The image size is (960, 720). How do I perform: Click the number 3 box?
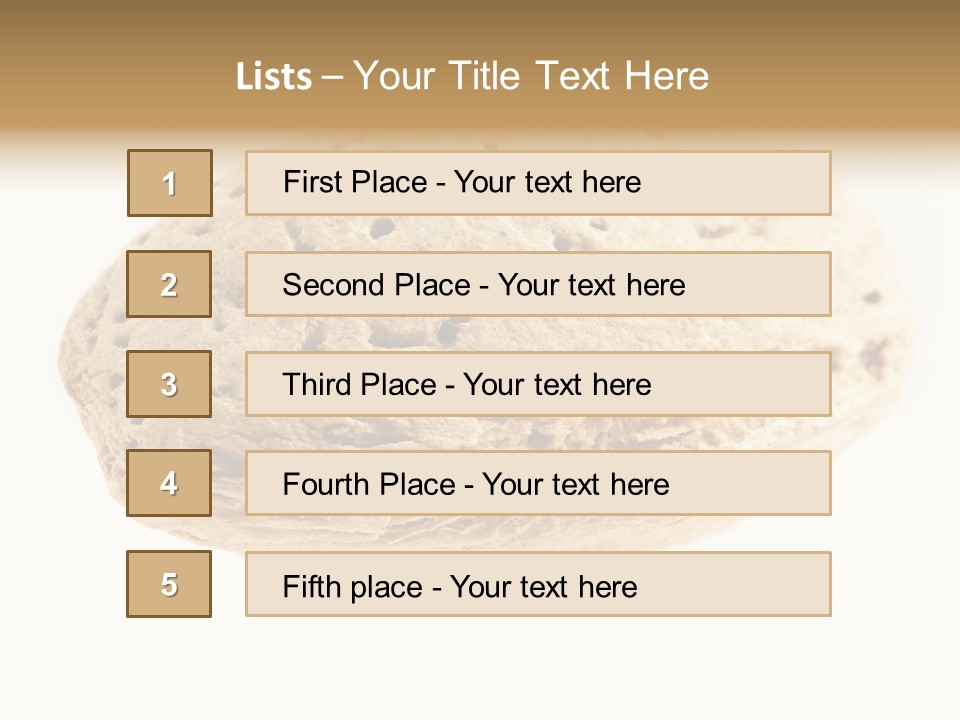point(169,384)
